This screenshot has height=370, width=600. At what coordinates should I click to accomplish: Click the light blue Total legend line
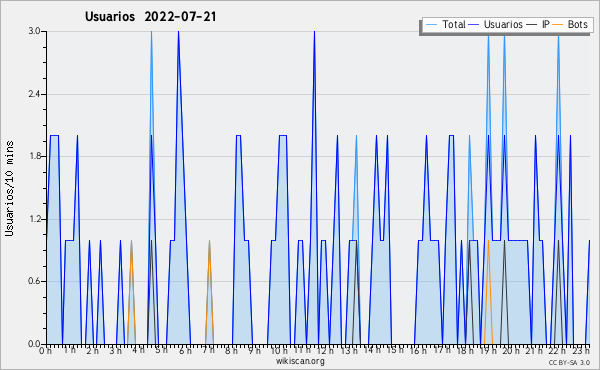(x=431, y=25)
